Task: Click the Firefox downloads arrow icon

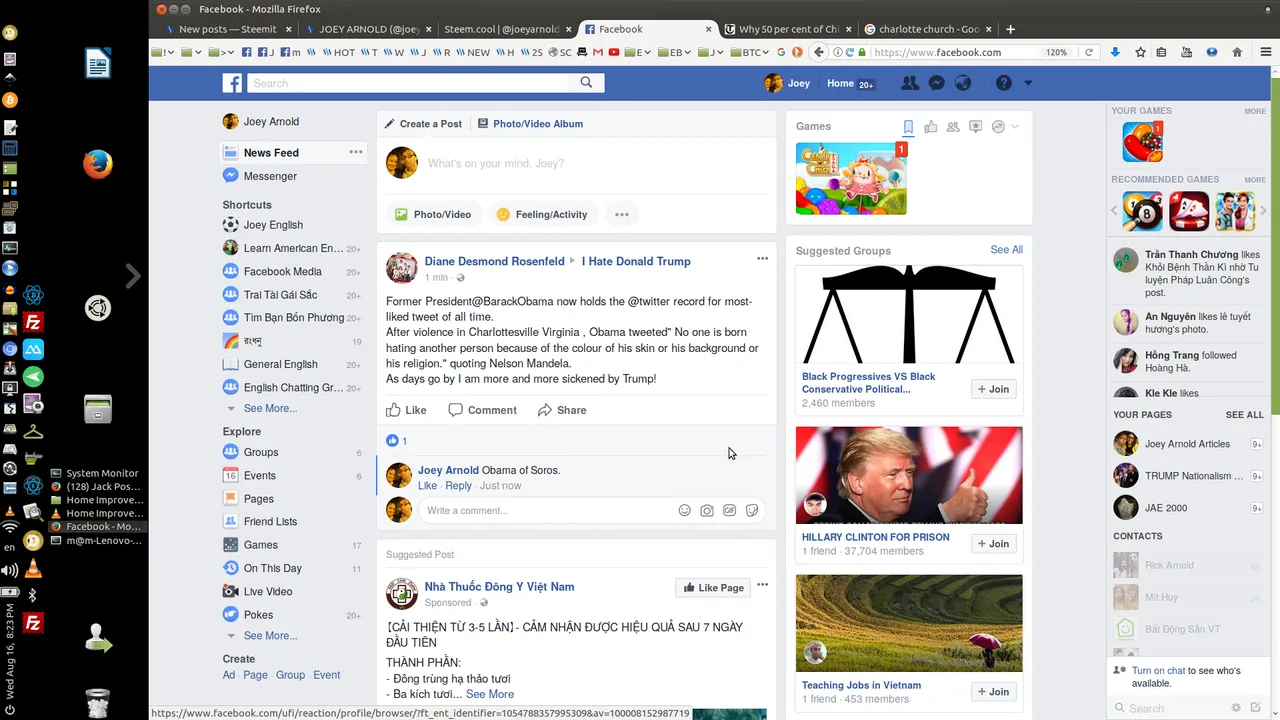Action: 1115,52
